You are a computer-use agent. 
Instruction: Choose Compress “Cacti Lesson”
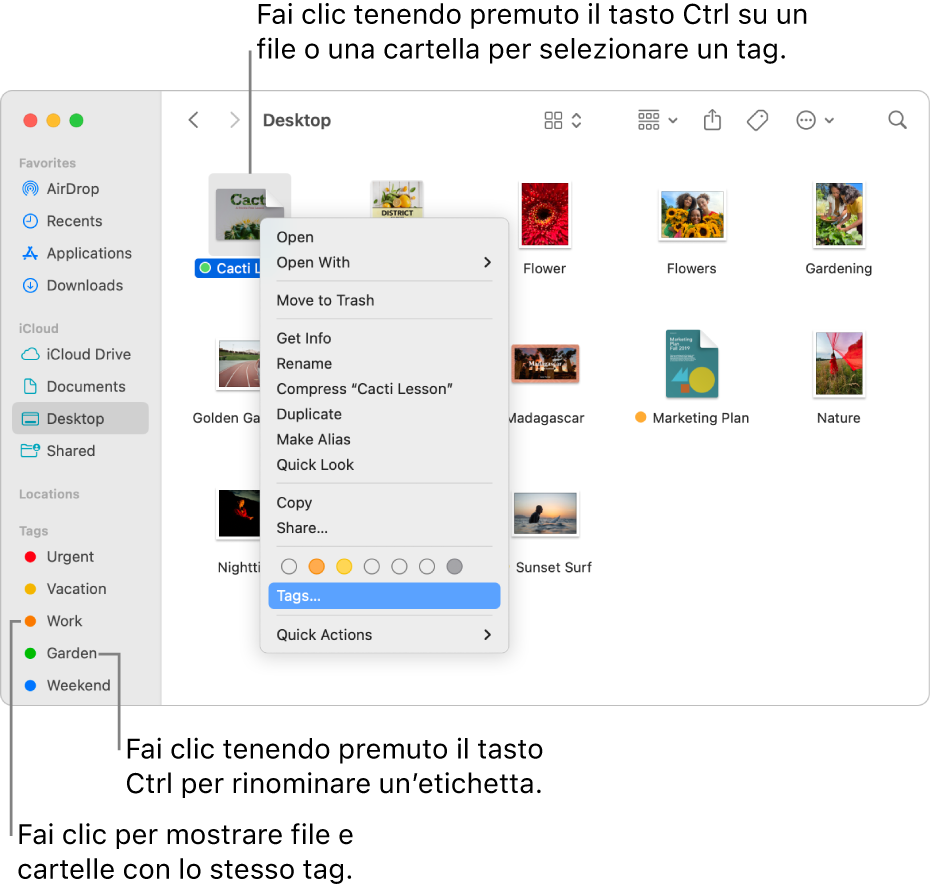coord(384,389)
